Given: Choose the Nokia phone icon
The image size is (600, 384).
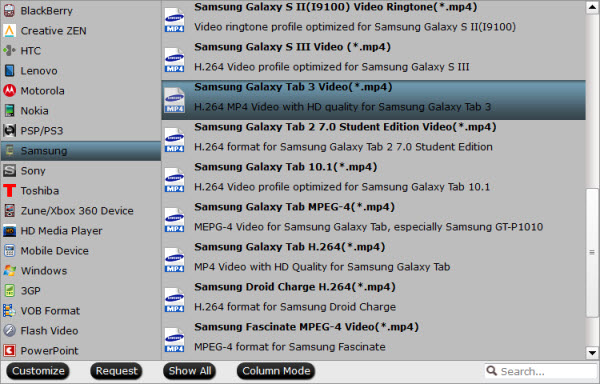Looking at the screenshot, I should click(9, 111).
